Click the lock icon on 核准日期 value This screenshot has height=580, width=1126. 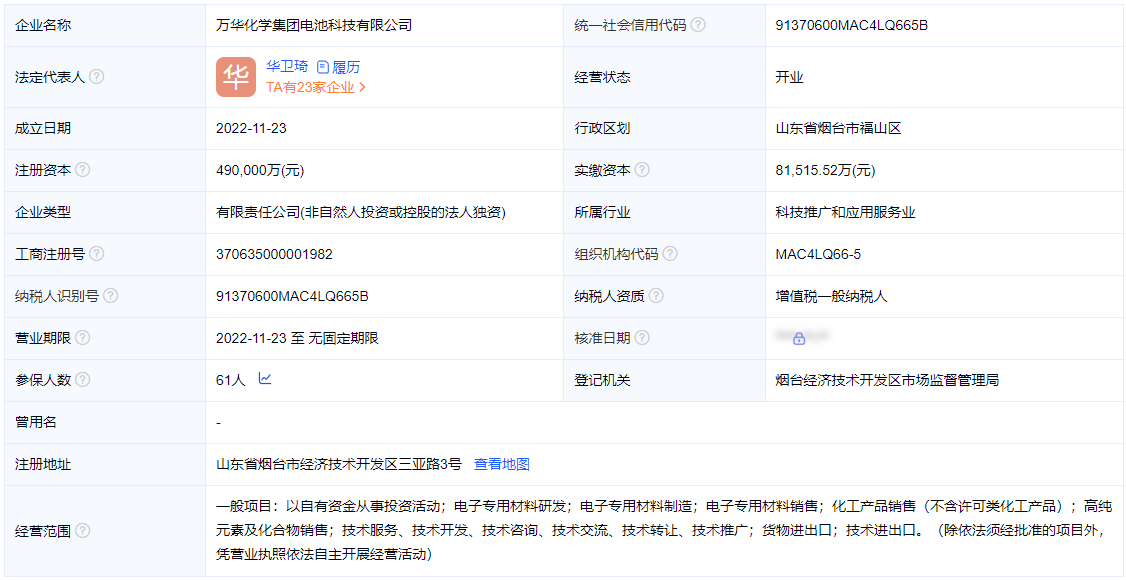coord(799,338)
